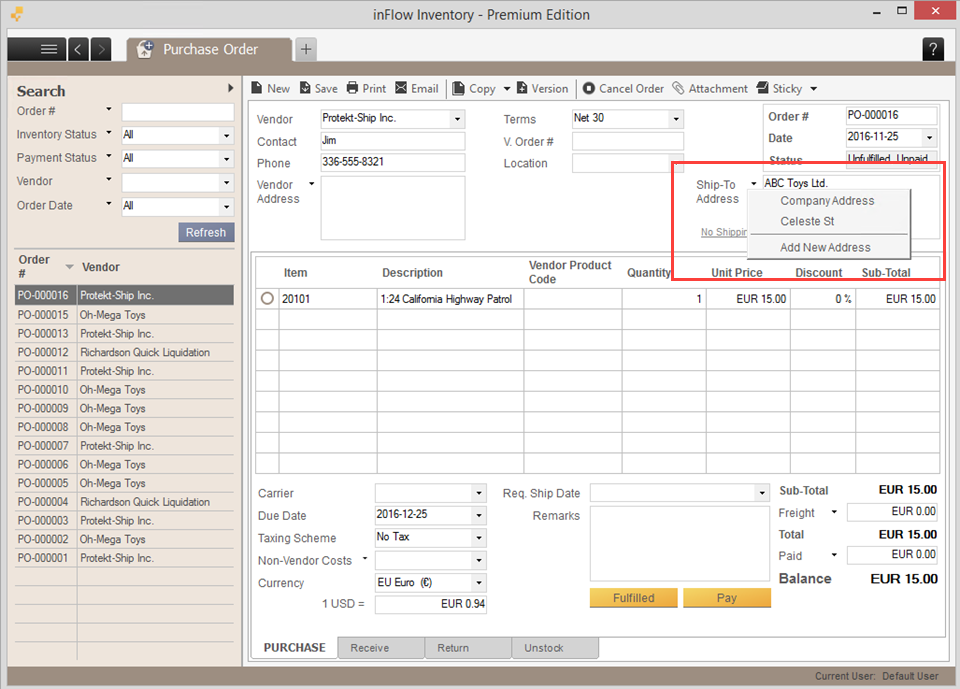This screenshot has height=689, width=960.
Task: Open the search Vendor filter dropdown
Action: [x=227, y=183]
